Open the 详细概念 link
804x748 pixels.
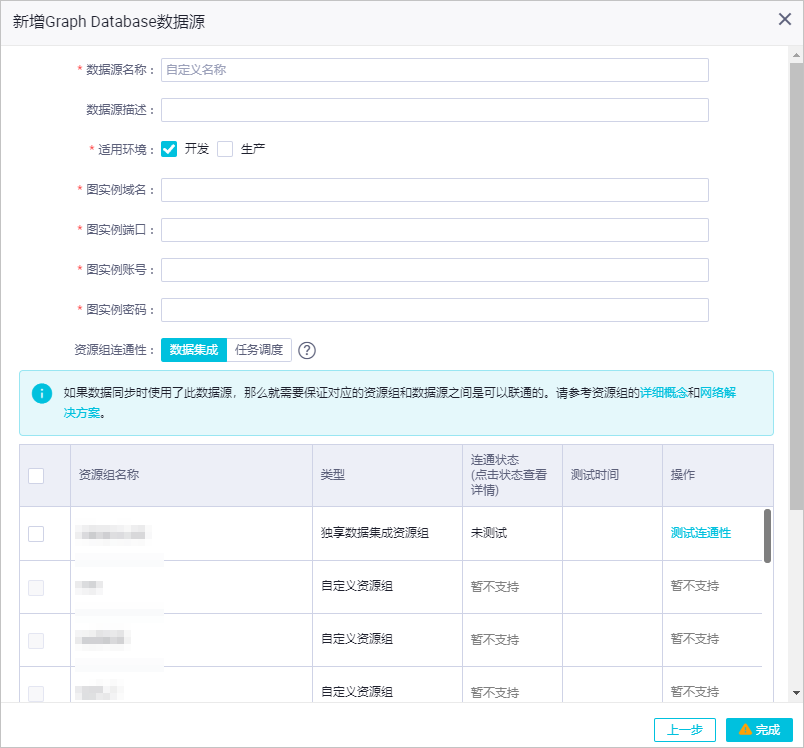(x=663, y=393)
